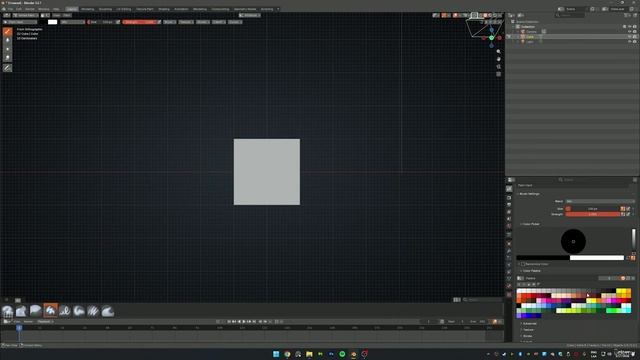The height and width of the screenshot is (360, 640).
Task: Click the pan hand gizmo icon
Action: (498, 59)
